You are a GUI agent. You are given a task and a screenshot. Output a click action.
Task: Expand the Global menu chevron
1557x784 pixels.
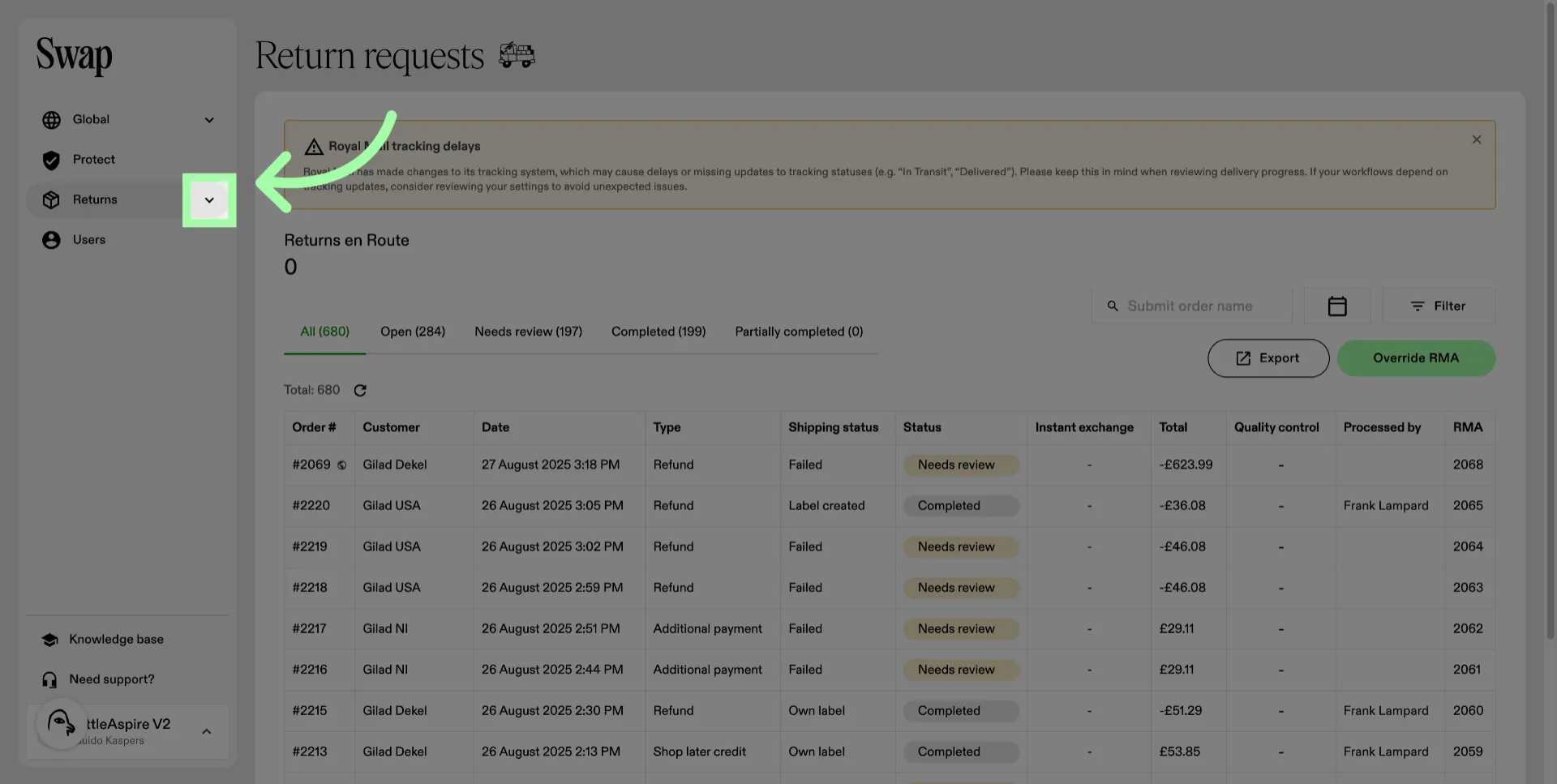[209, 120]
